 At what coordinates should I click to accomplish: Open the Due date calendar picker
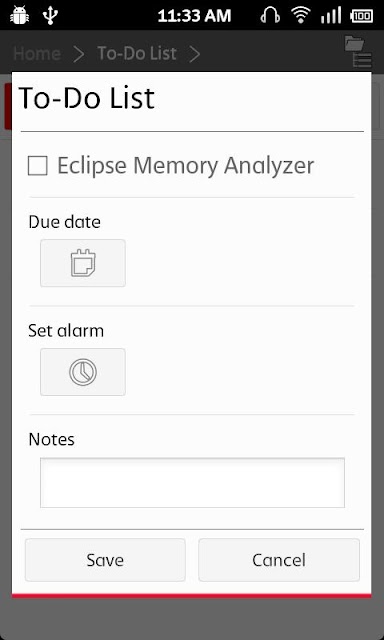pyautogui.click(x=83, y=263)
